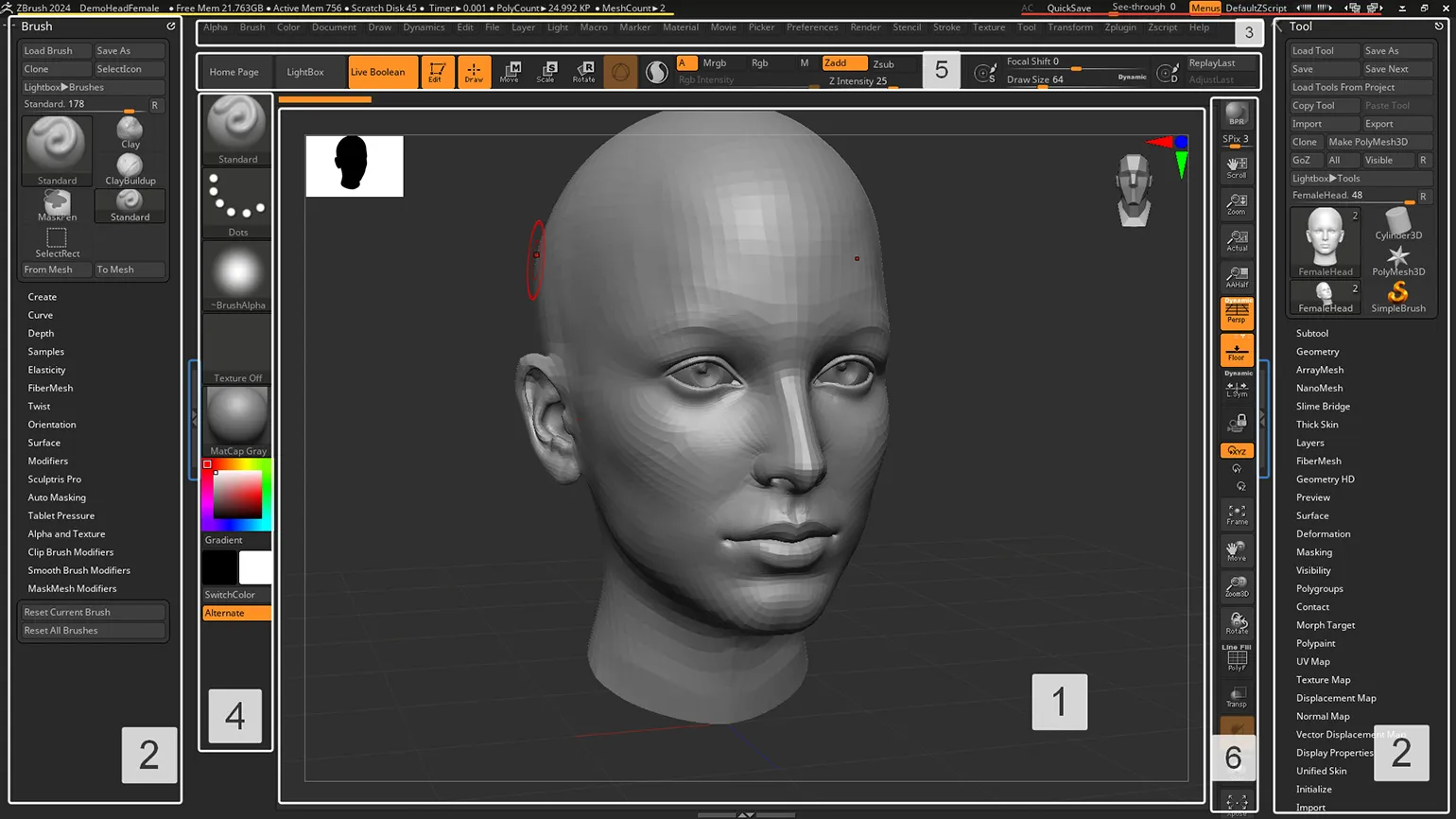Select the Scale transform tool icon
1456x819 pixels.
pyautogui.click(x=546, y=72)
